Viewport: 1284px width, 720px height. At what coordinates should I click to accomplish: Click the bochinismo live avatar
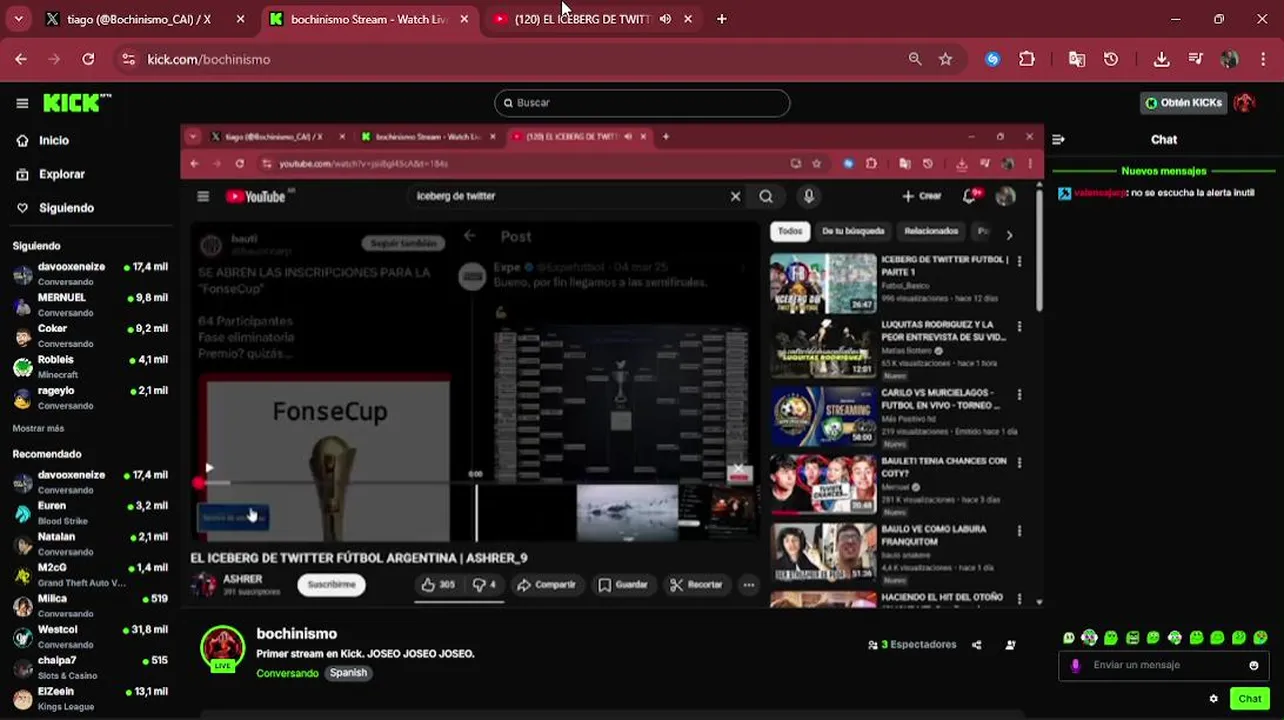pyautogui.click(x=222, y=648)
